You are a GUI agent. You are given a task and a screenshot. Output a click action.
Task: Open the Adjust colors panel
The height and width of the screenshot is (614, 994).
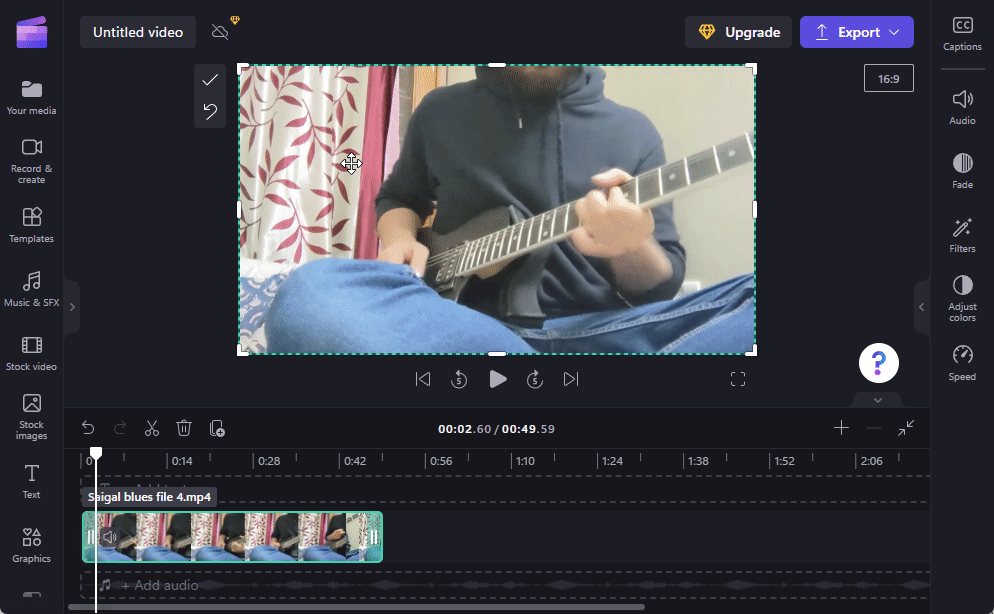pyautogui.click(x=962, y=299)
